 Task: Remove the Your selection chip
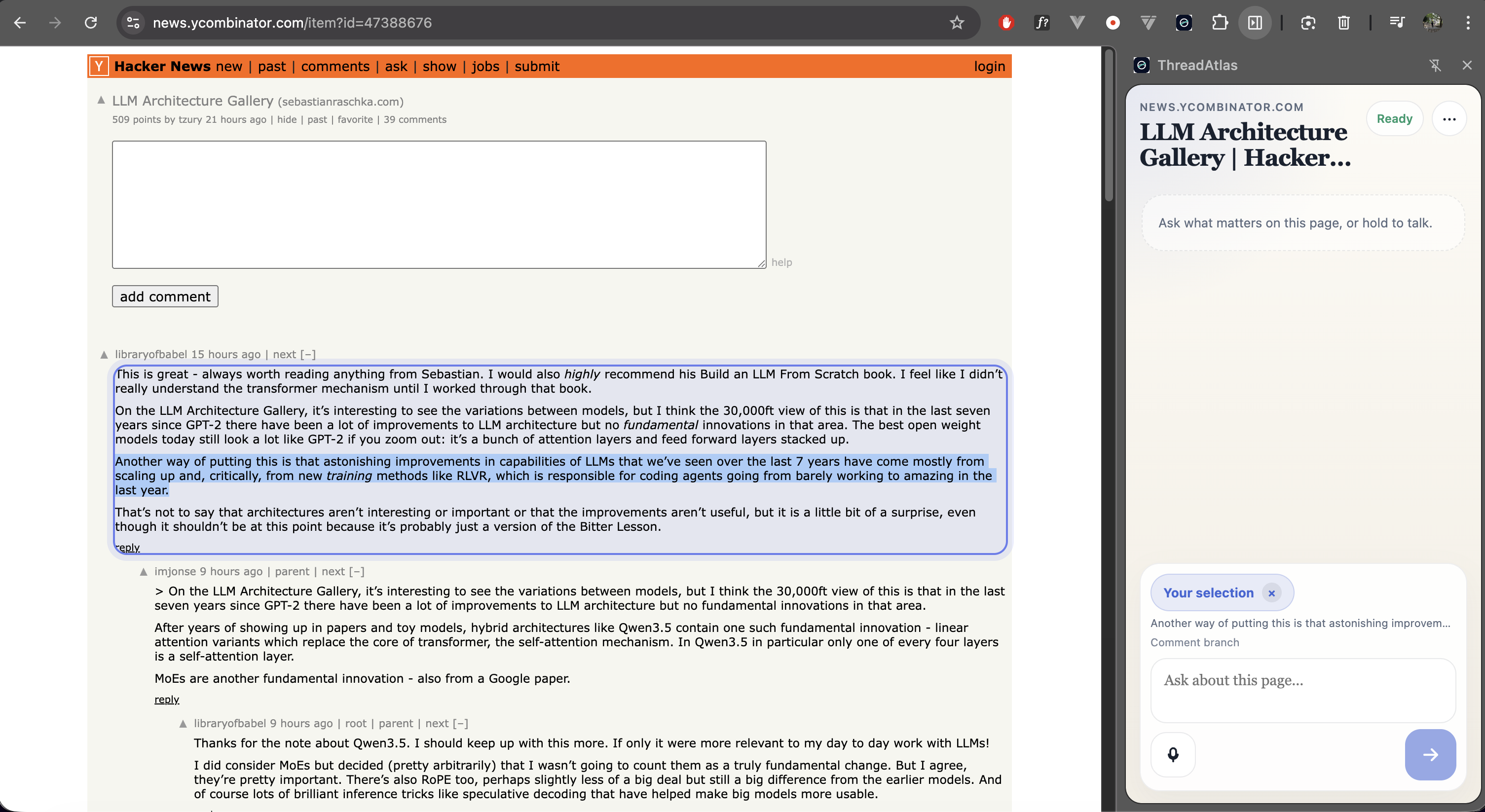coord(1271,592)
